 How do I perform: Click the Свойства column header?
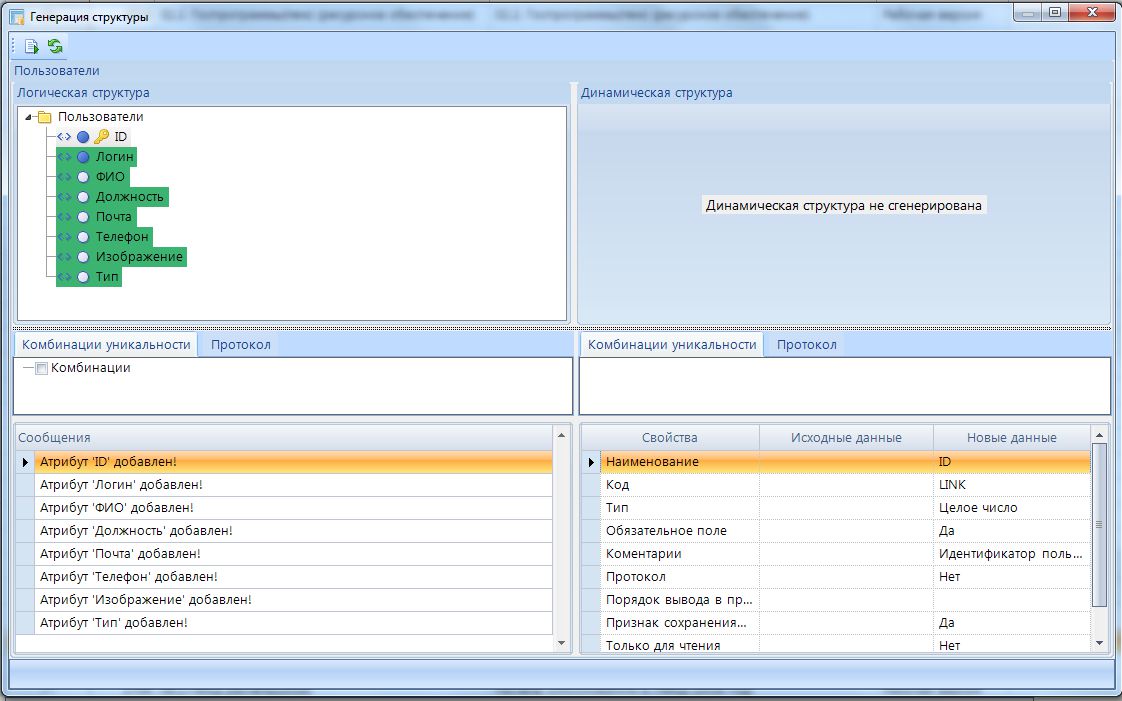pos(669,437)
